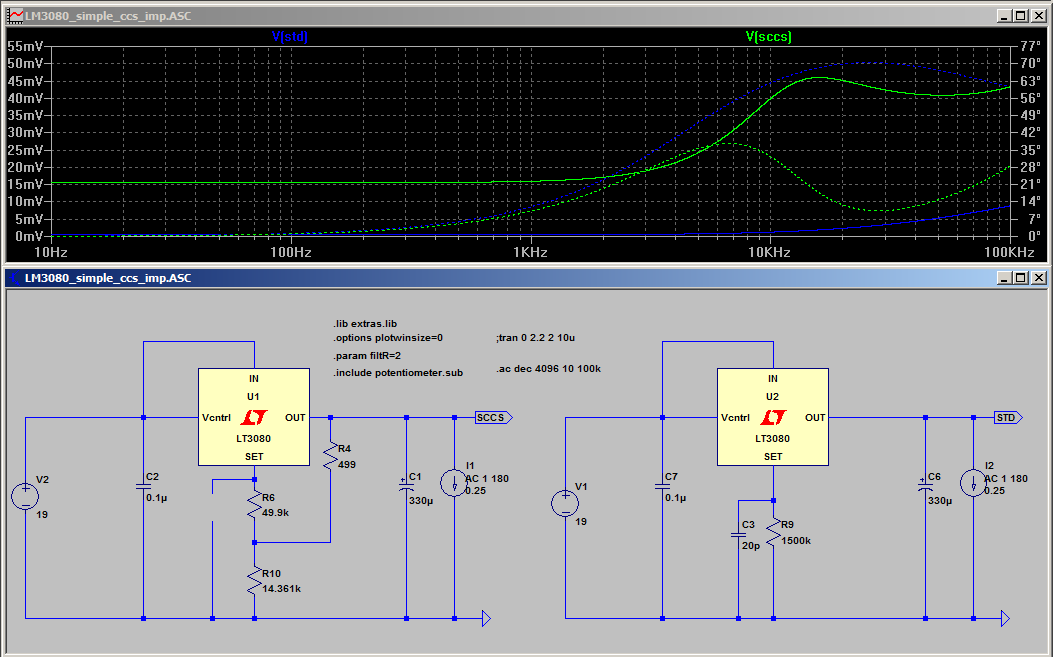
Task: Click the schematic window title icon
Action: [x=15, y=277]
